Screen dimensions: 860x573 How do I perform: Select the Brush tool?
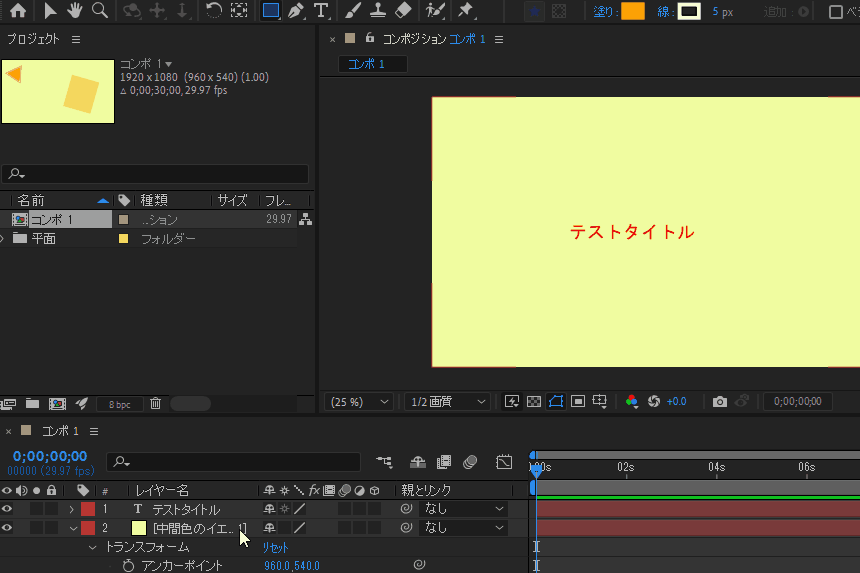pyautogui.click(x=353, y=10)
